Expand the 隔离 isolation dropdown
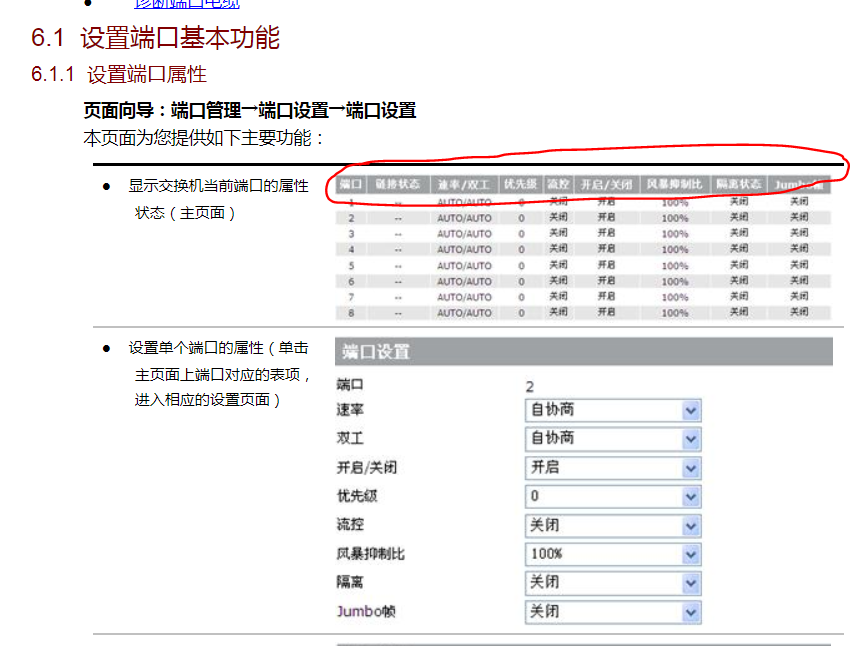Viewport: 865px width, 646px height. point(613,583)
